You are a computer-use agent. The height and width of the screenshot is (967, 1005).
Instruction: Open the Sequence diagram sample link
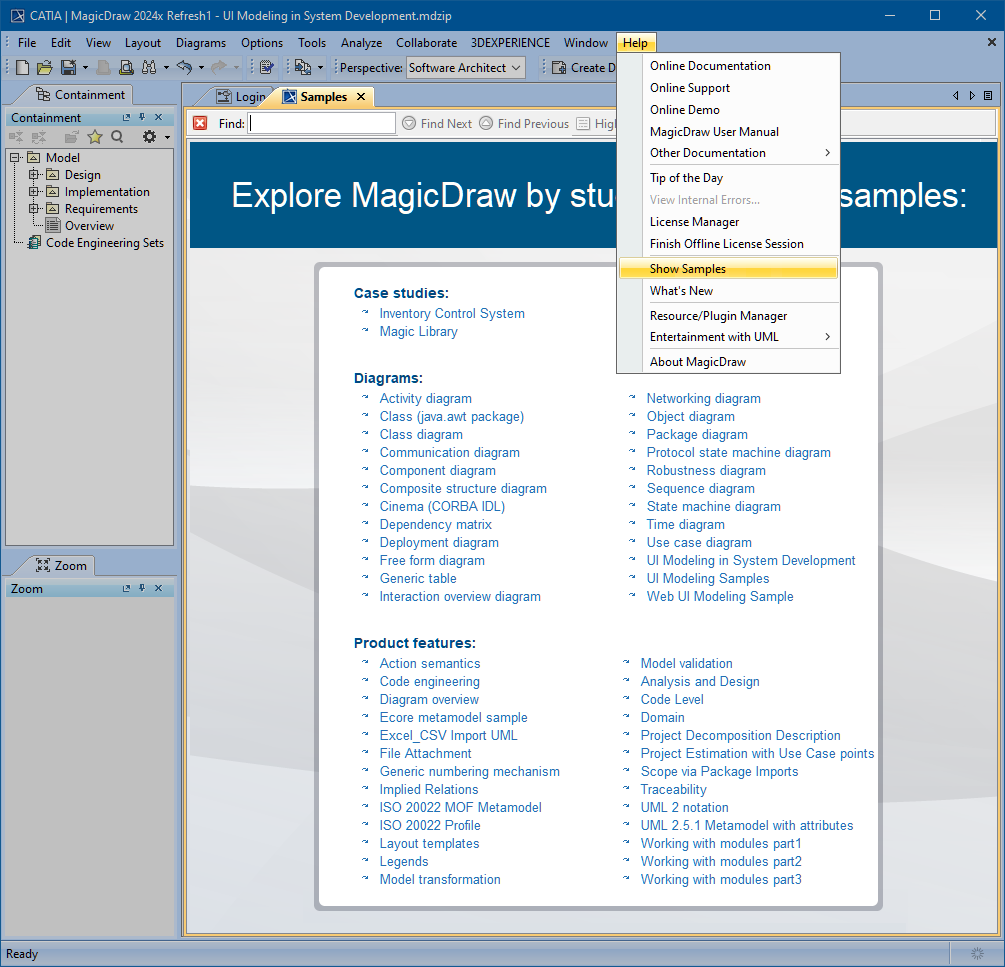pyautogui.click(x=700, y=489)
